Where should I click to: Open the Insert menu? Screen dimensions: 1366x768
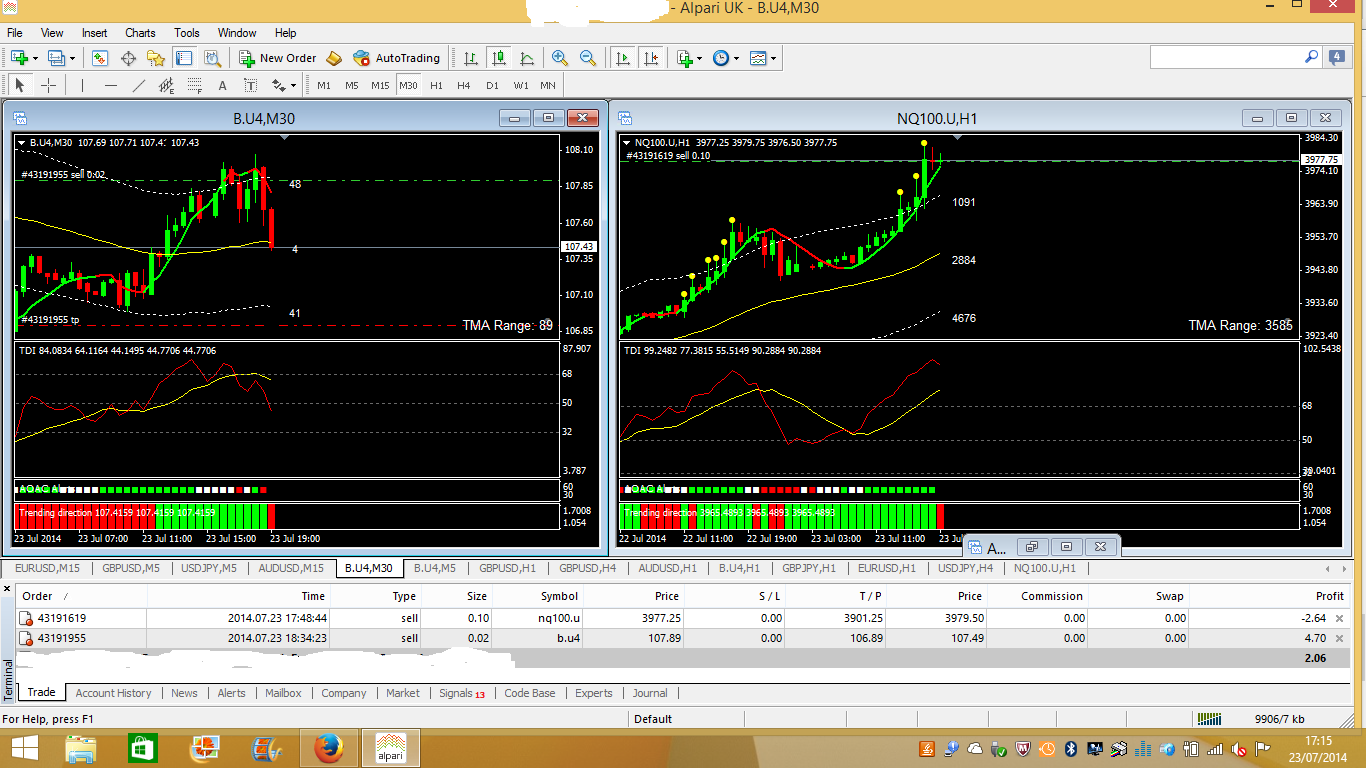pyautogui.click(x=95, y=33)
